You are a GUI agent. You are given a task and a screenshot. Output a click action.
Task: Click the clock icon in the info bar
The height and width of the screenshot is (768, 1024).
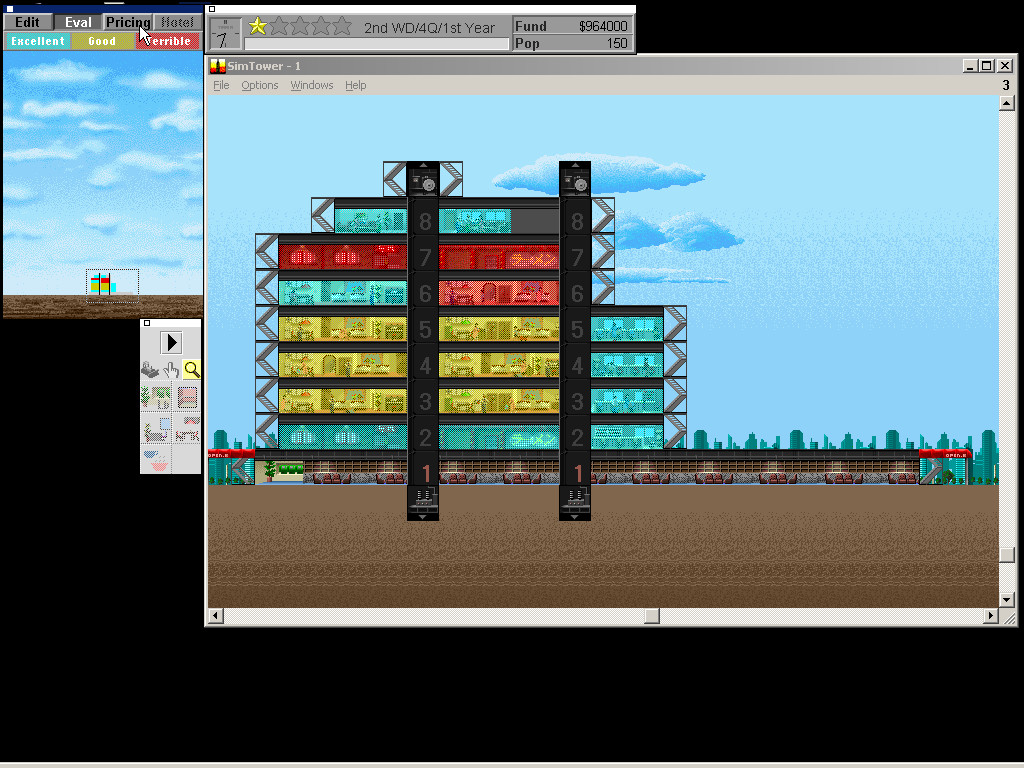(225, 34)
